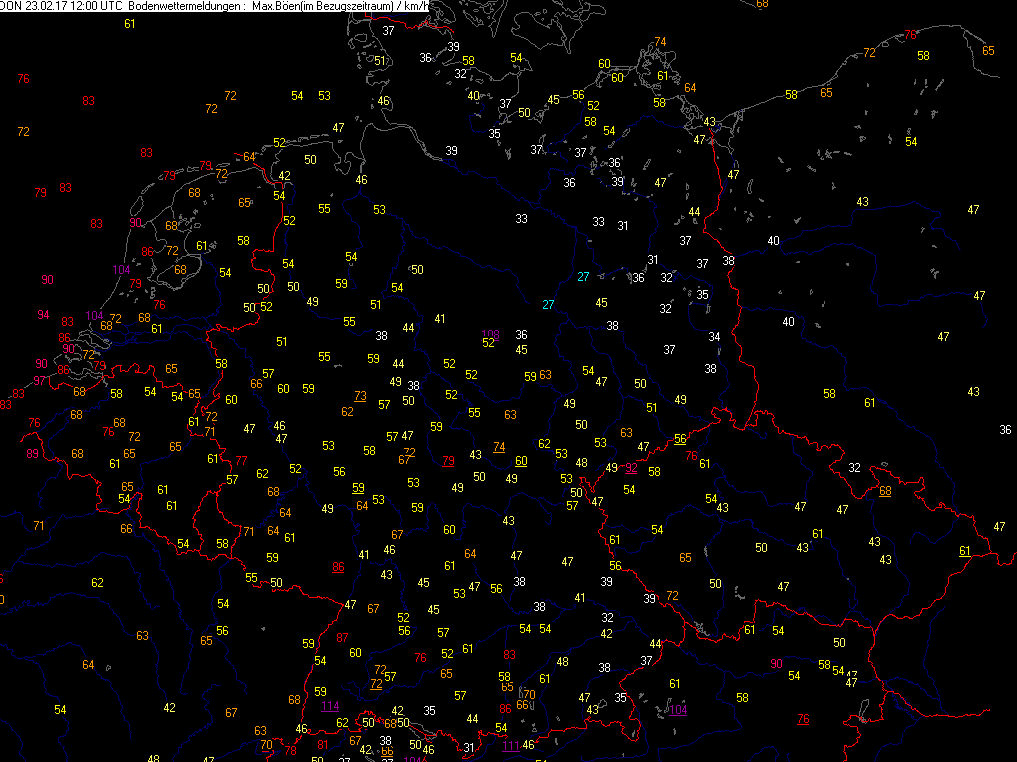Select the underlined 73 wind reading
Viewport: 1017px width, 762px height.
coord(360,396)
